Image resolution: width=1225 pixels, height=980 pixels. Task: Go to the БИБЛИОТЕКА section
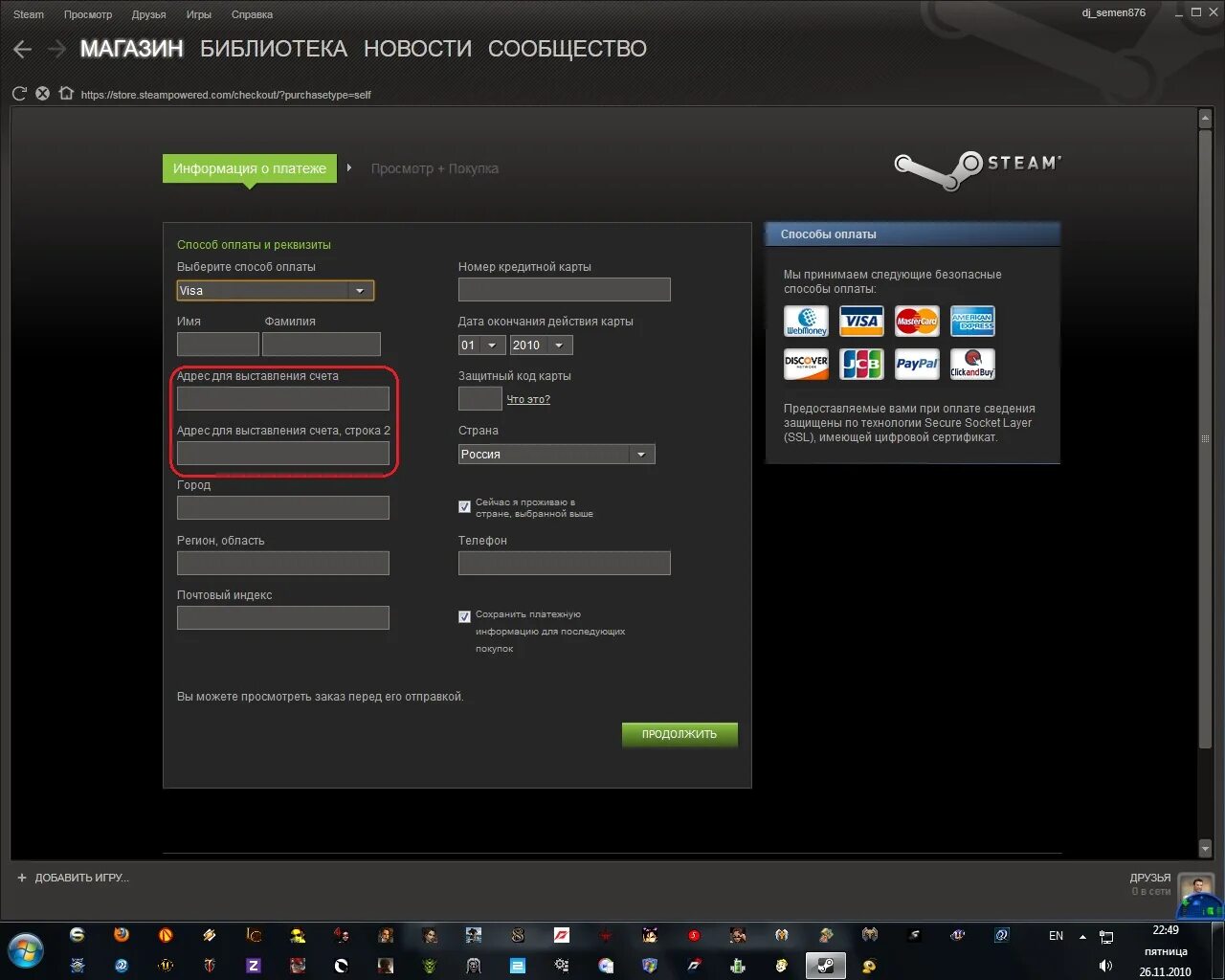(x=274, y=49)
